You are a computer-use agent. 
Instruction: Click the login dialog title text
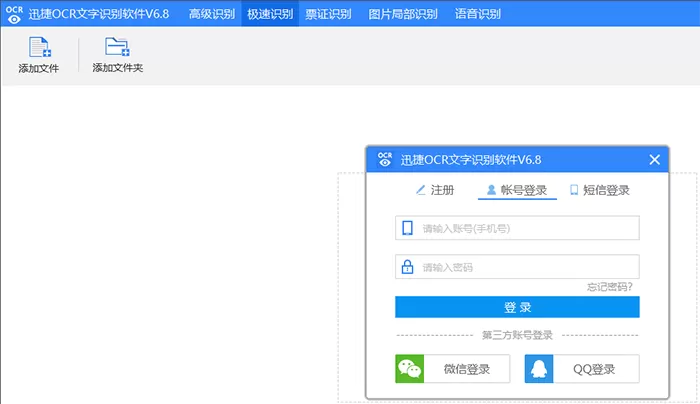(471, 160)
